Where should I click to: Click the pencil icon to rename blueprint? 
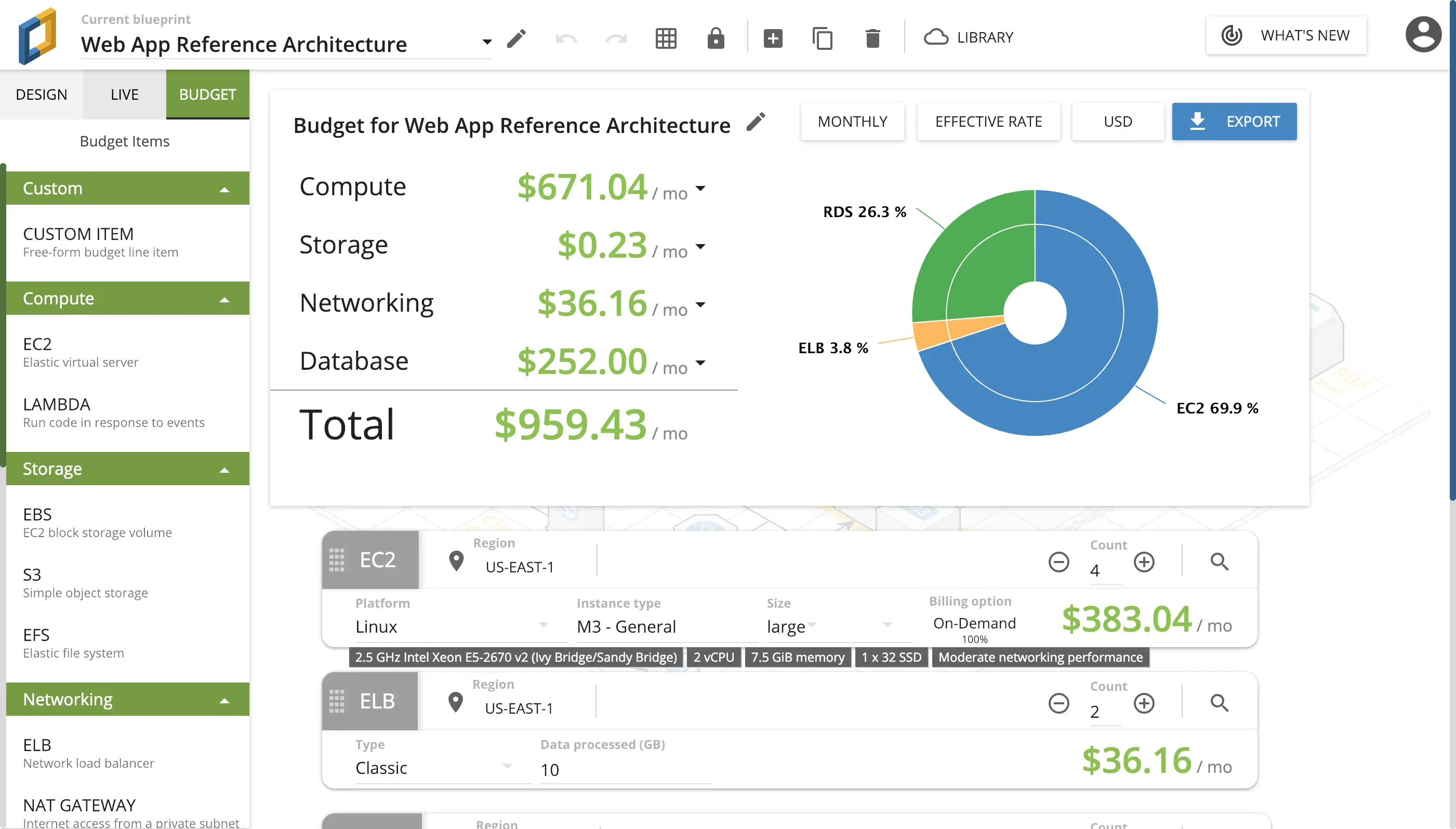(x=516, y=39)
